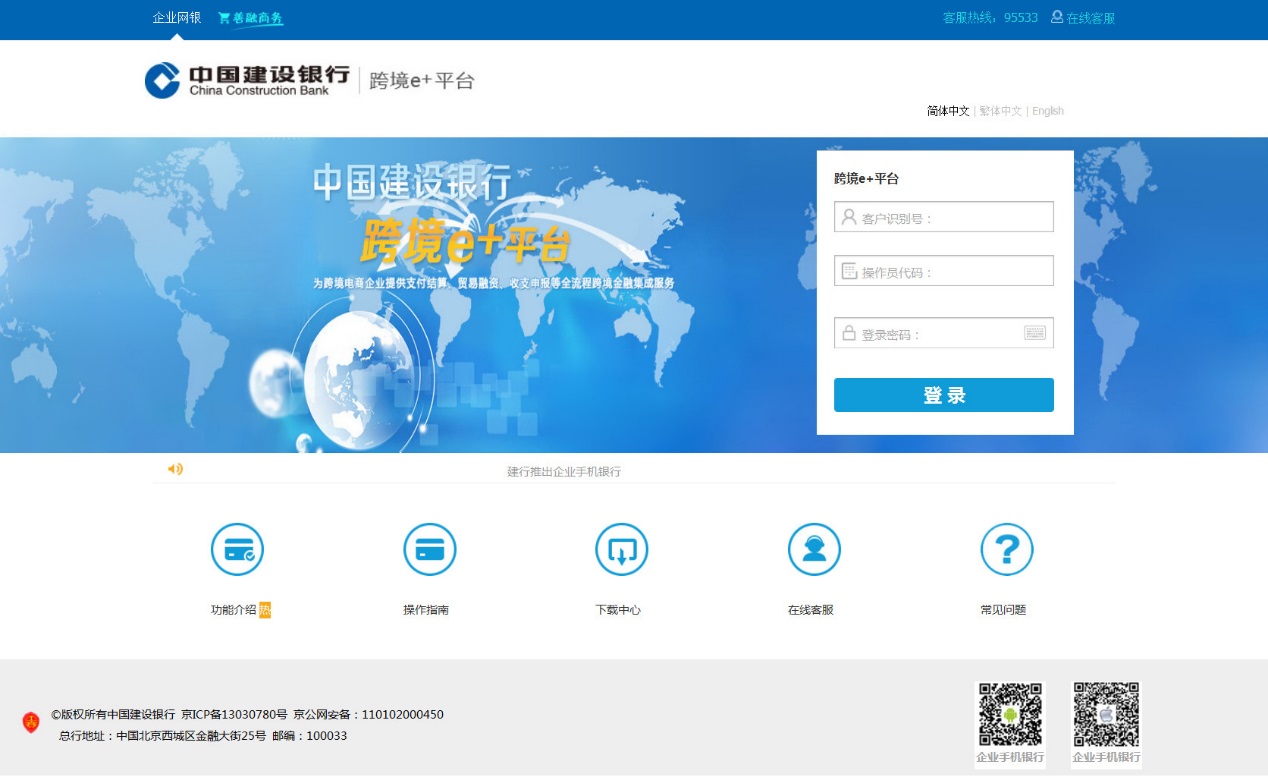Switch language to 繁体中文
Image resolution: width=1268 pixels, height=777 pixels.
coord(1000,111)
